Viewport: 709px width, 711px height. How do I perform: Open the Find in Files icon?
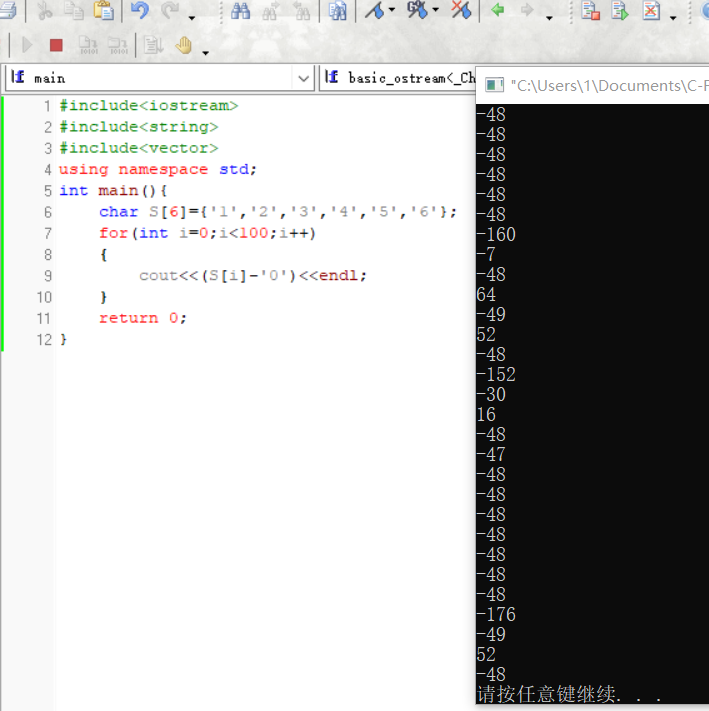(337, 11)
